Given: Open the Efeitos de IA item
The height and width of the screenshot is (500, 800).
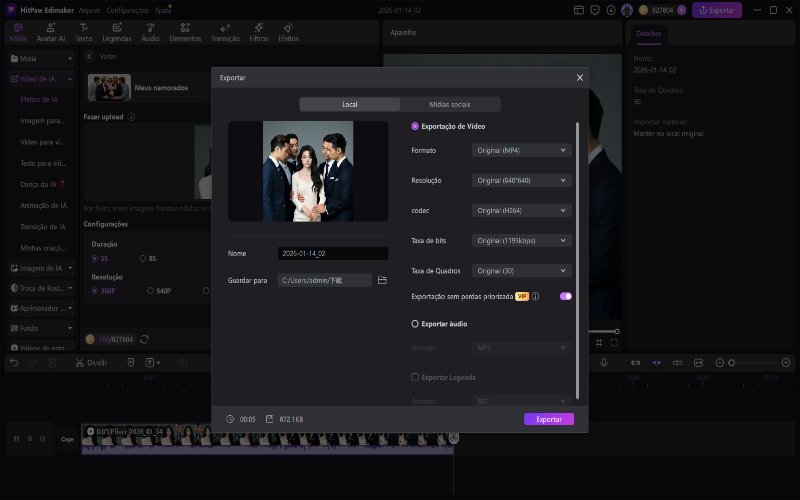Looking at the screenshot, I should (39, 99).
